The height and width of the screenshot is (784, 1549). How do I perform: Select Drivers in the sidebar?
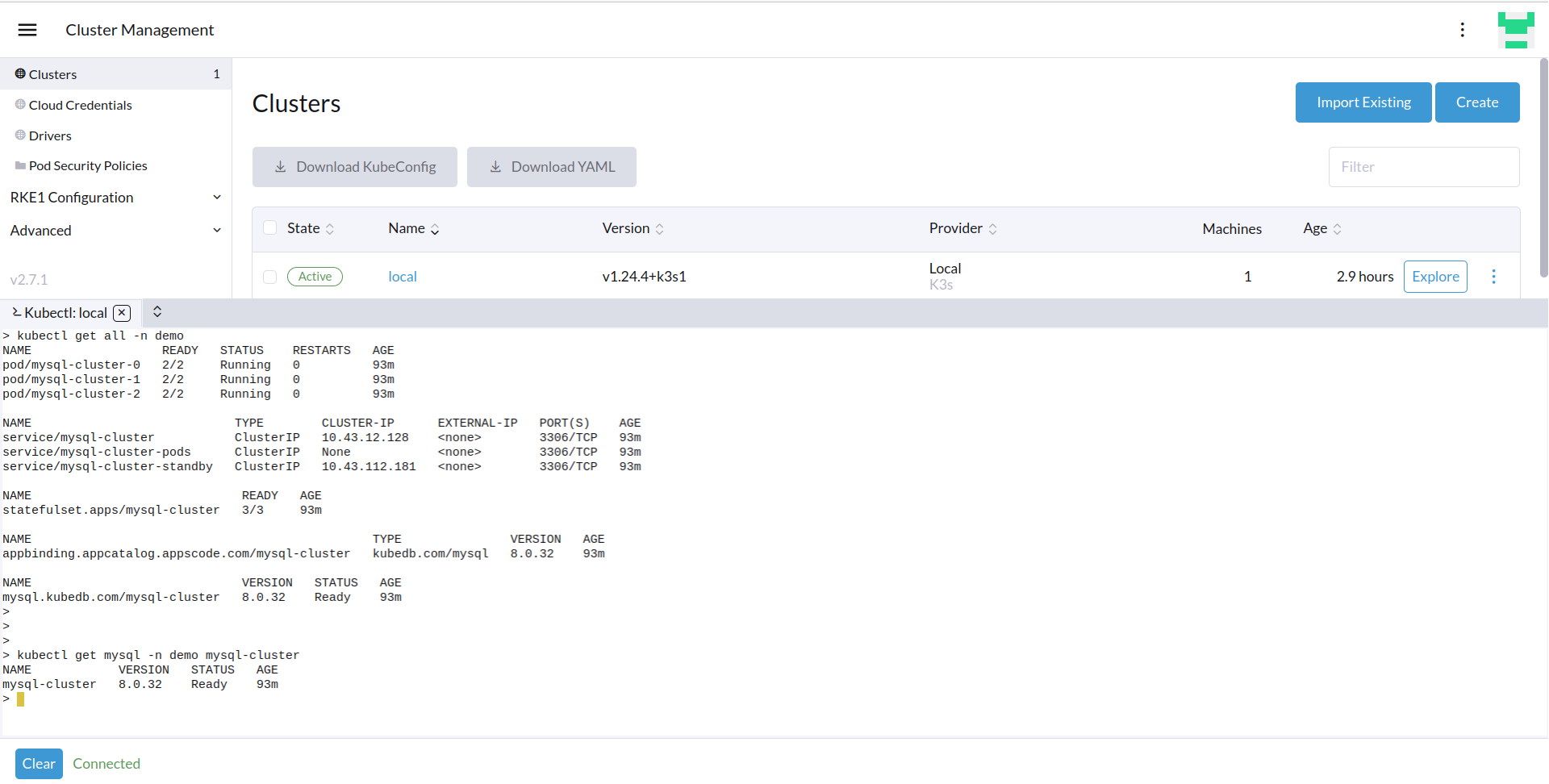[50, 136]
